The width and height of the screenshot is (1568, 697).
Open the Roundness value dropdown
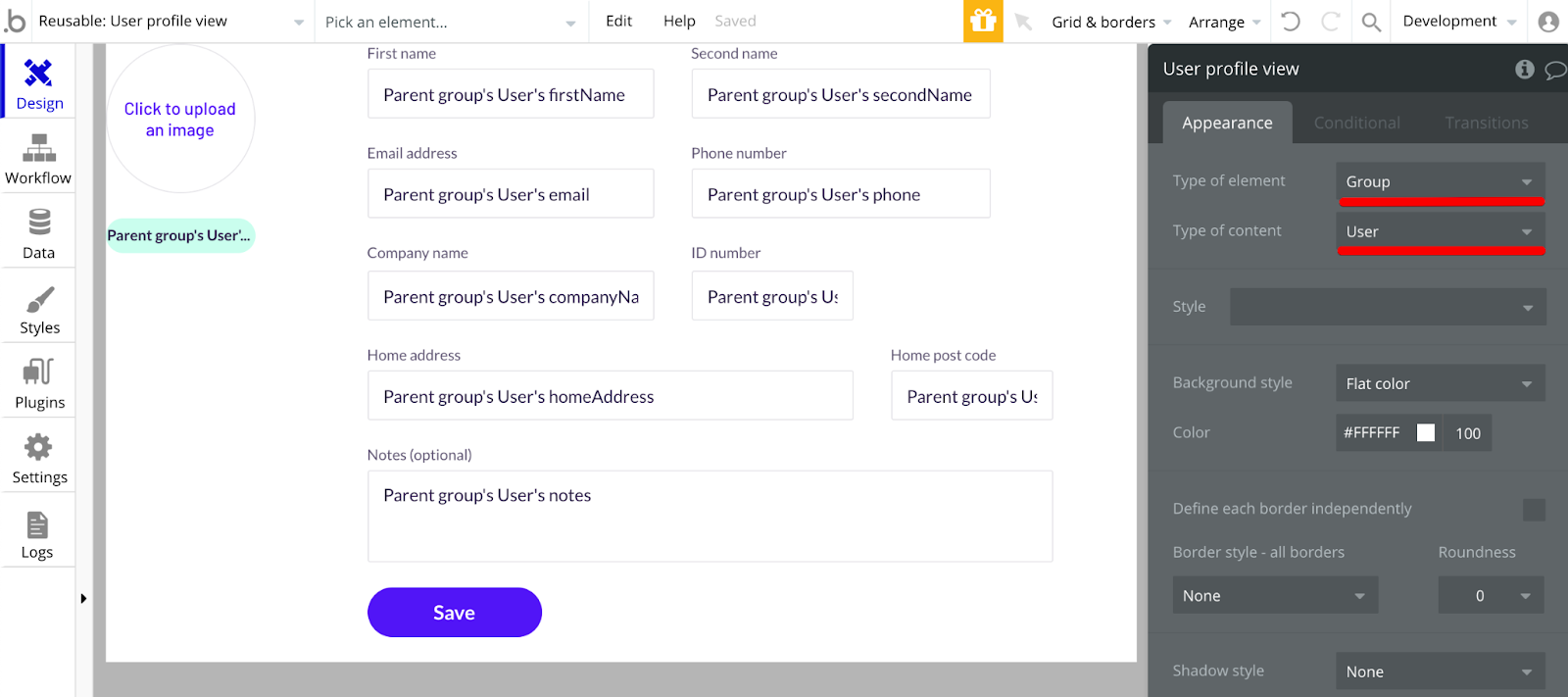(x=1491, y=595)
